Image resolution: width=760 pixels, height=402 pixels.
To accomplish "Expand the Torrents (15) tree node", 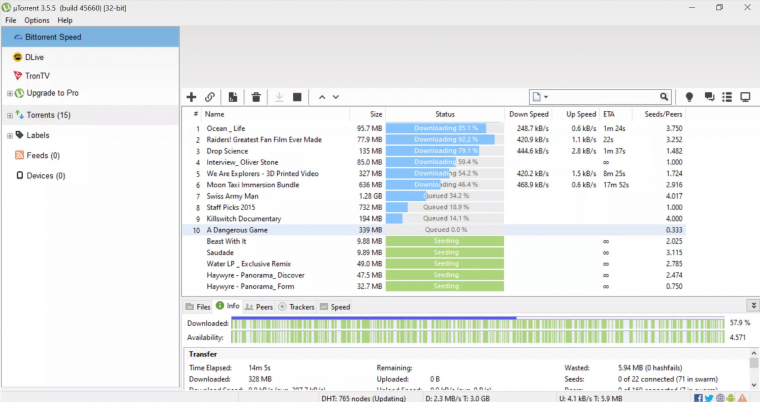I will click(9, 115).
